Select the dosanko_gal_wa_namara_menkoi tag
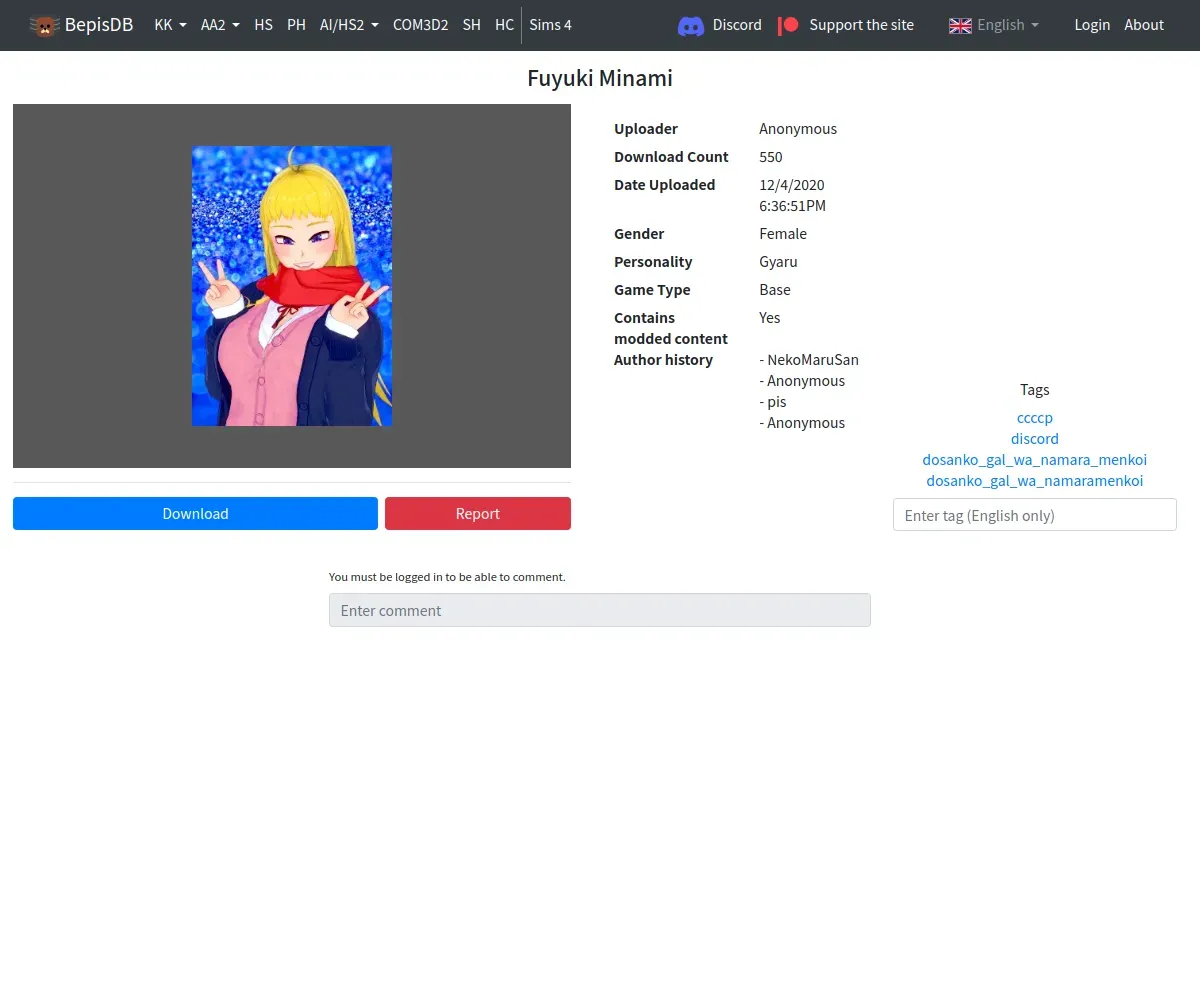The image size is (1200, 1000). tap(1035, 460)
